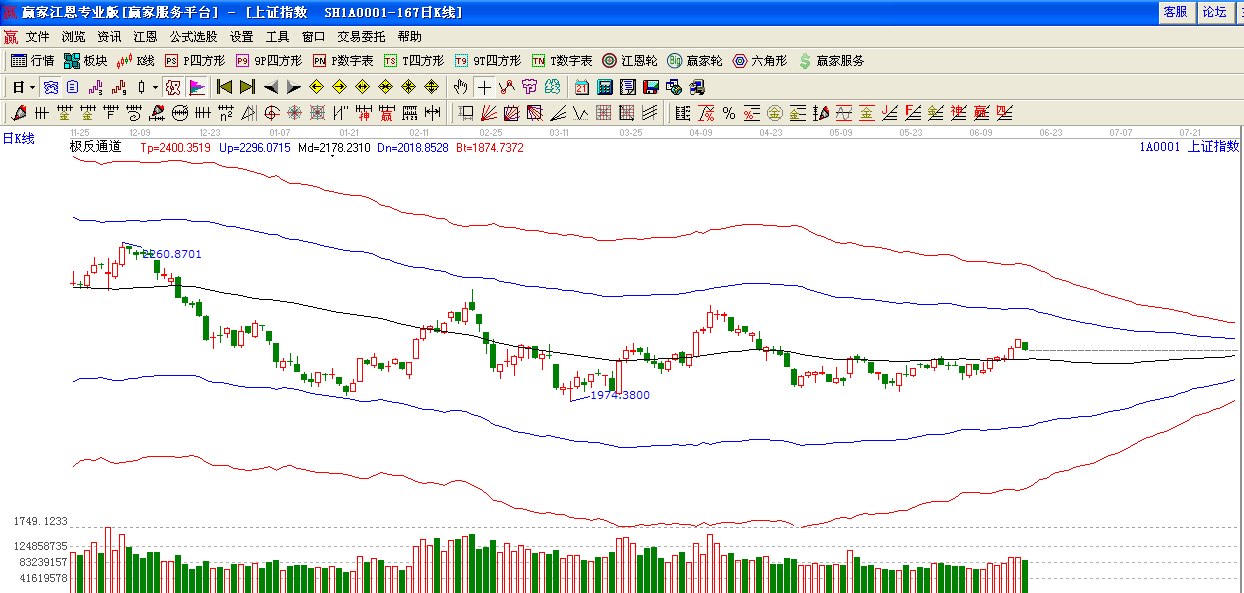Viewport: 1244px width, 593px height.
Task: Open the P四方形 tool
Action: (x=195, y=61)
